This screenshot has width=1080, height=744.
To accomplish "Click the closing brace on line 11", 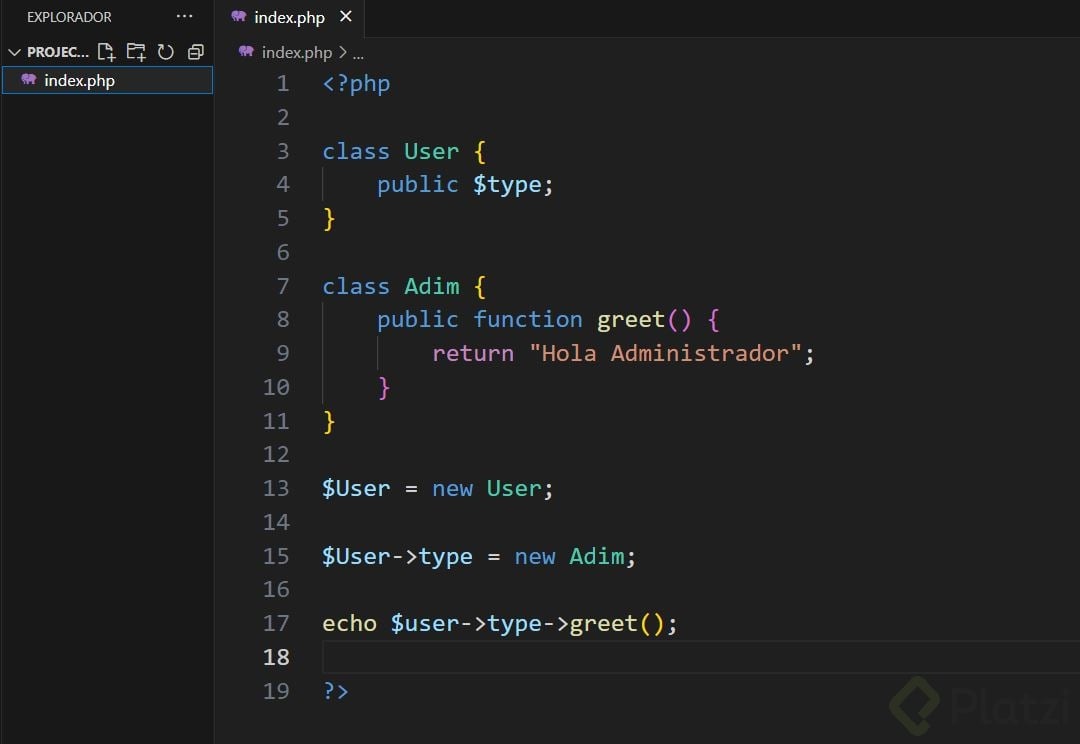I will click(x=329, y=421).
